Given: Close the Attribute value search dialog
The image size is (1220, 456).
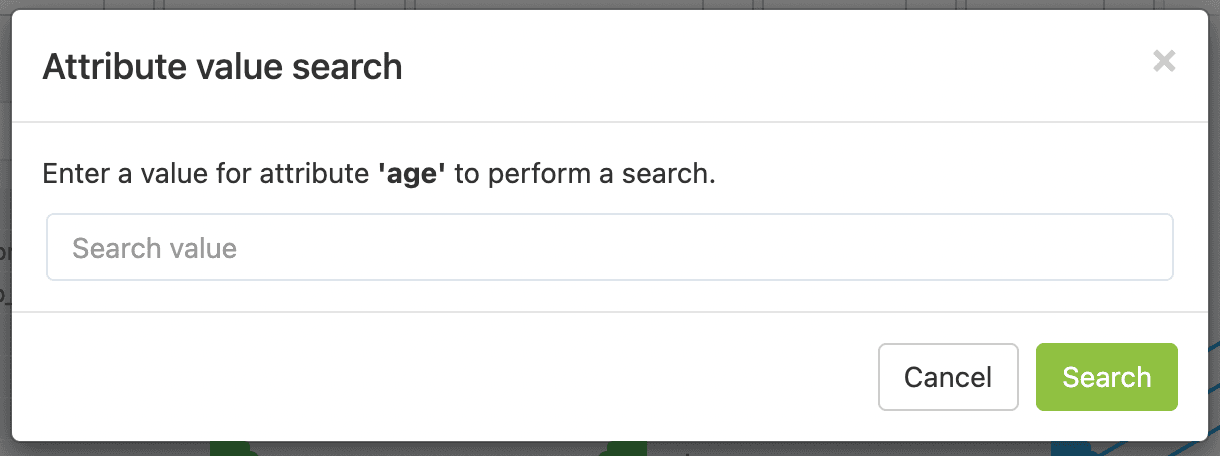Looking at the screenshot, I should tap(1163, 62).
